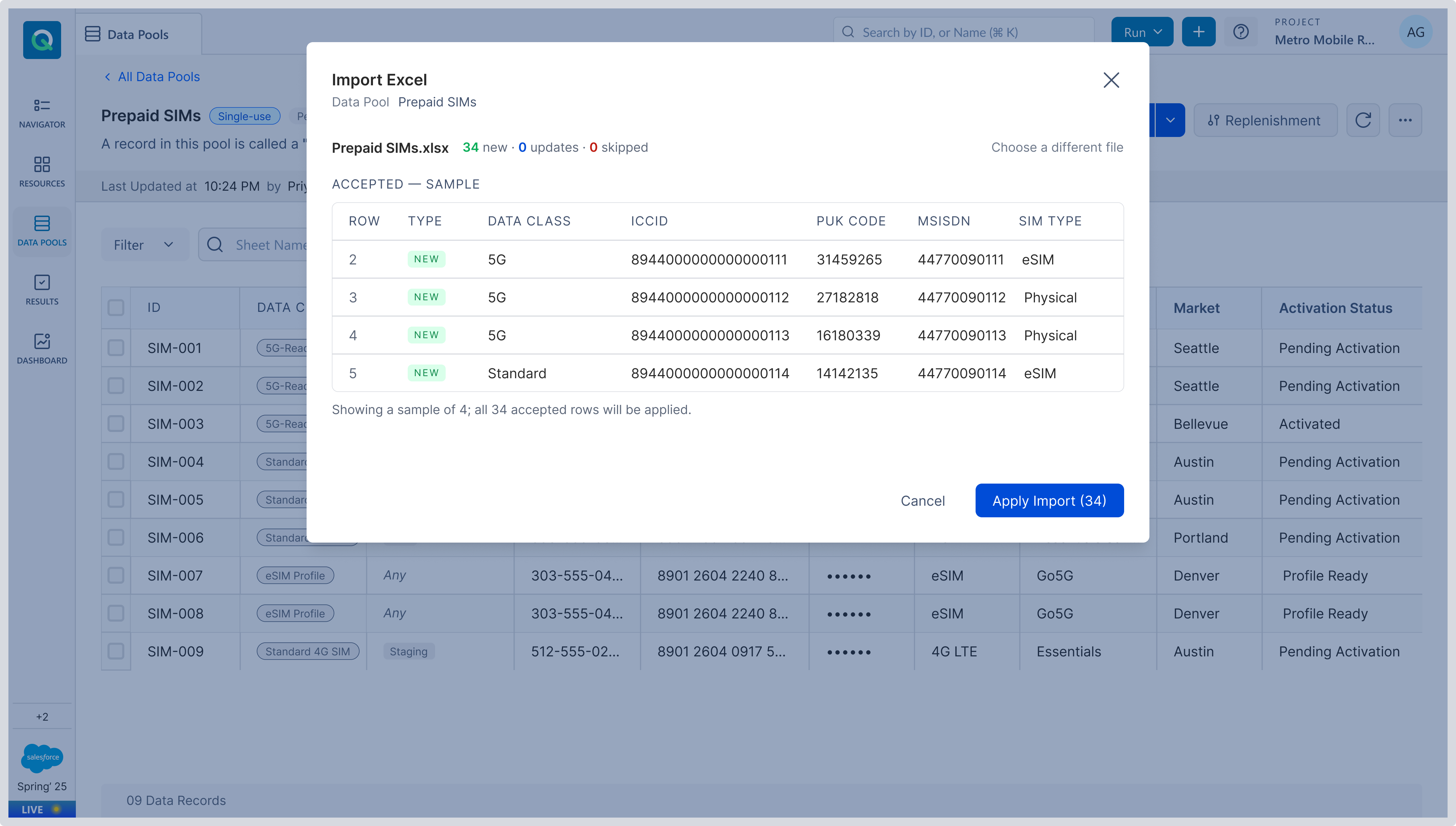
Task: Open the three-dots more options menu
Action: (1405, 120)
